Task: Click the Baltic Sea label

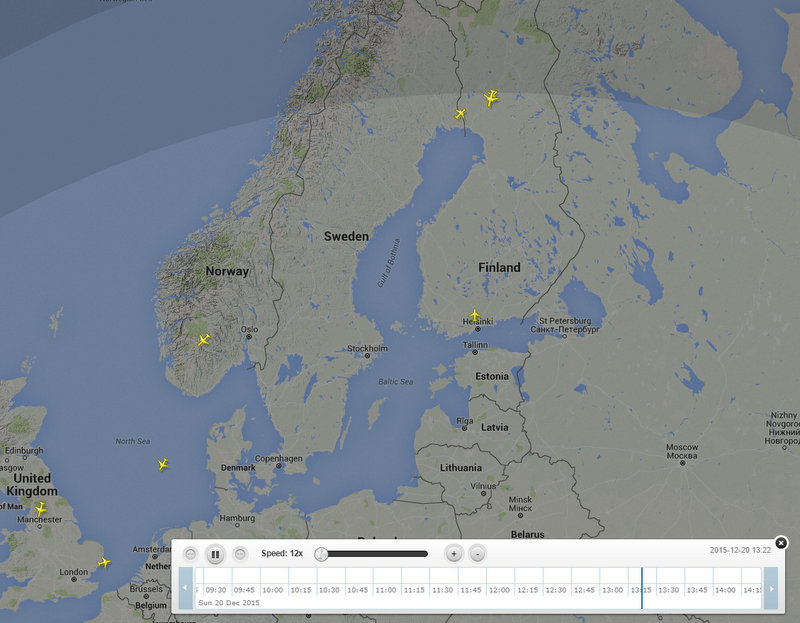Action: click(395, 382)
